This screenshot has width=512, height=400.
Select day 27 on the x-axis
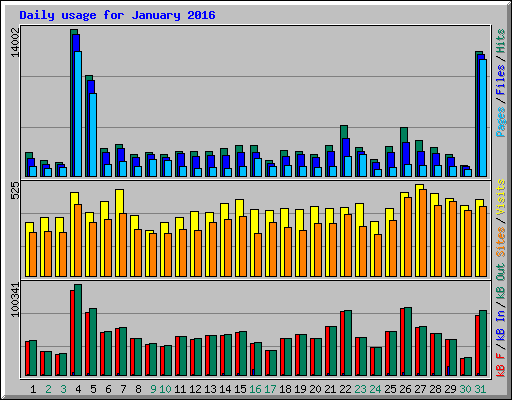click(x=420, y=389)
